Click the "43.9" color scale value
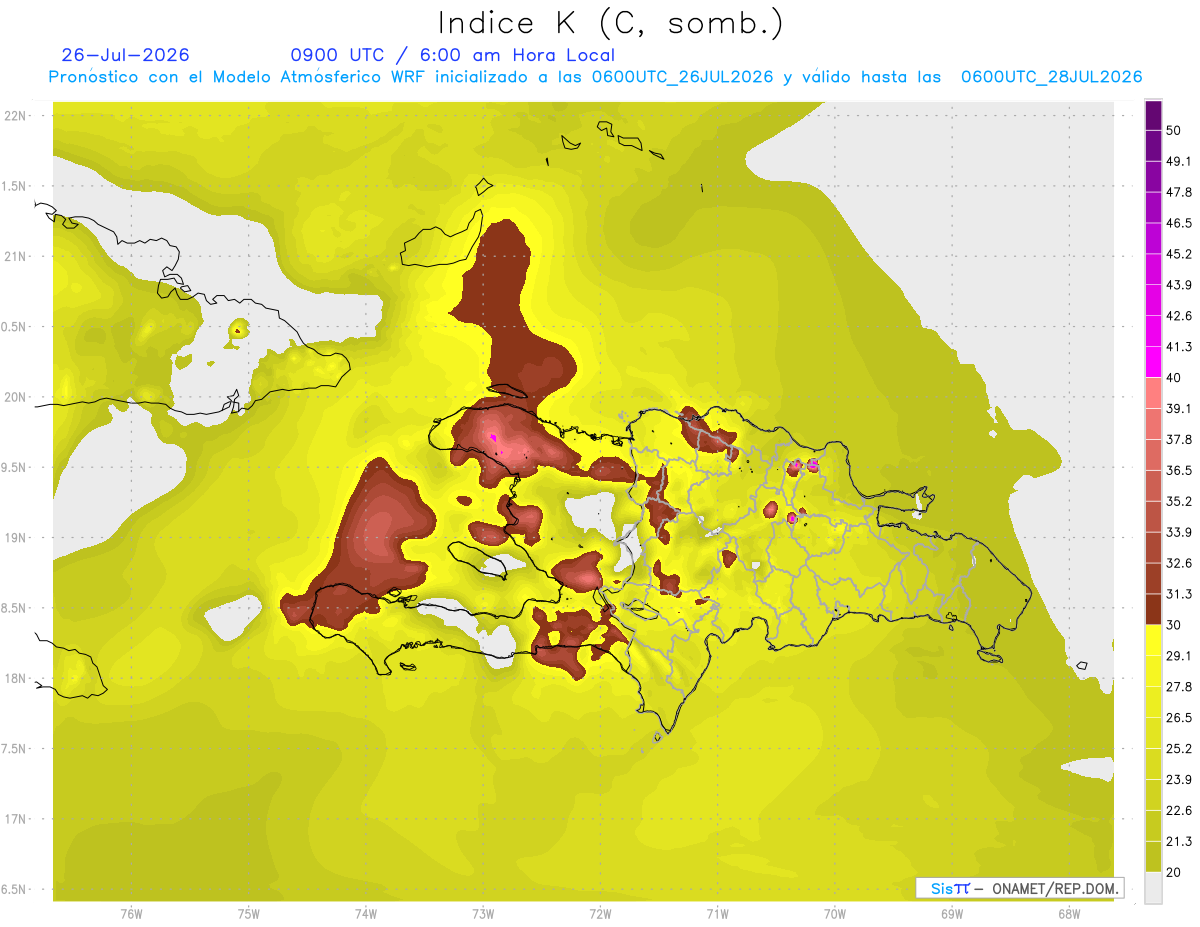 pos(1180,285)
